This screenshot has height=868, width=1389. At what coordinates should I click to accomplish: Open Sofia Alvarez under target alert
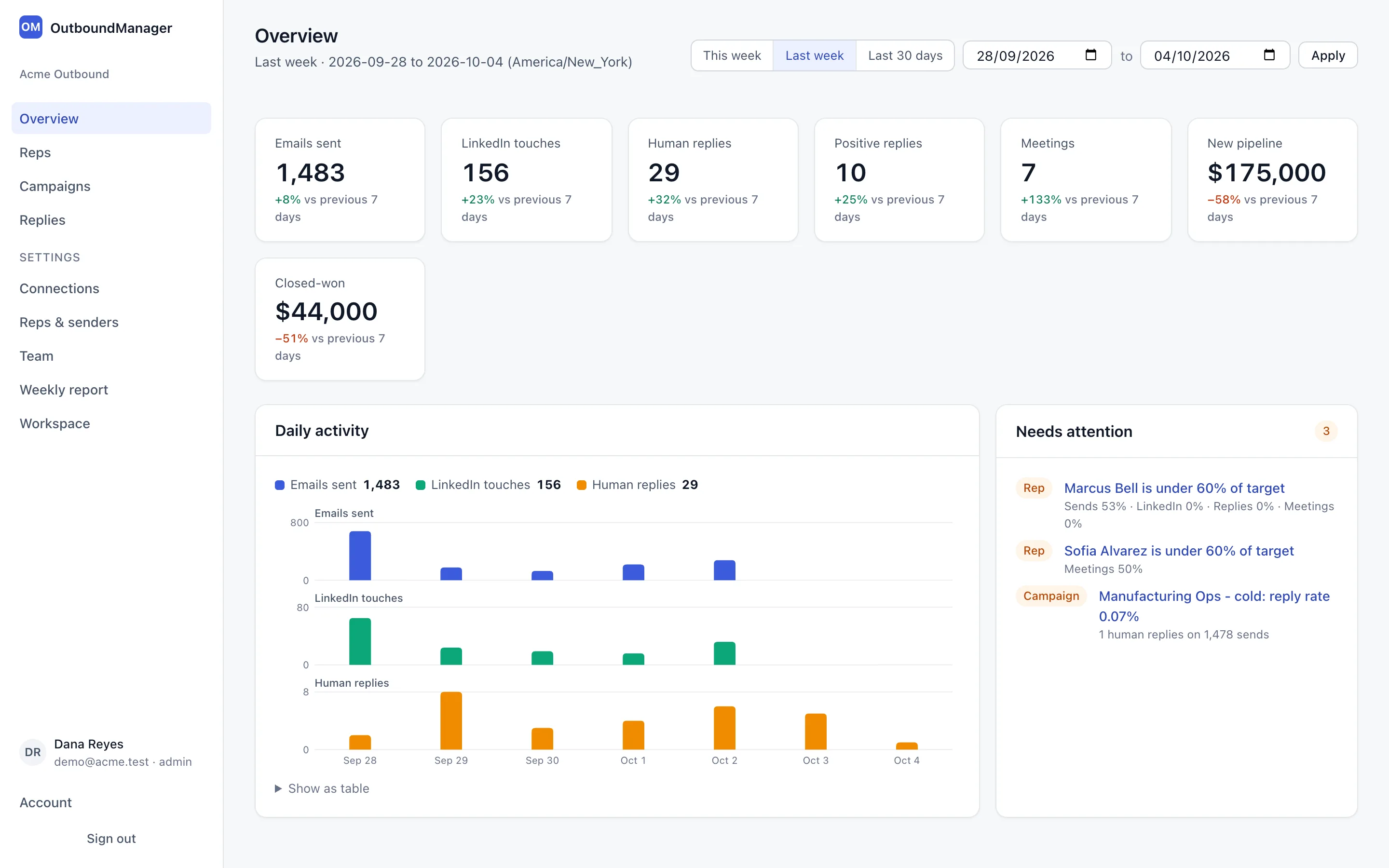(x=1178, y=551)
